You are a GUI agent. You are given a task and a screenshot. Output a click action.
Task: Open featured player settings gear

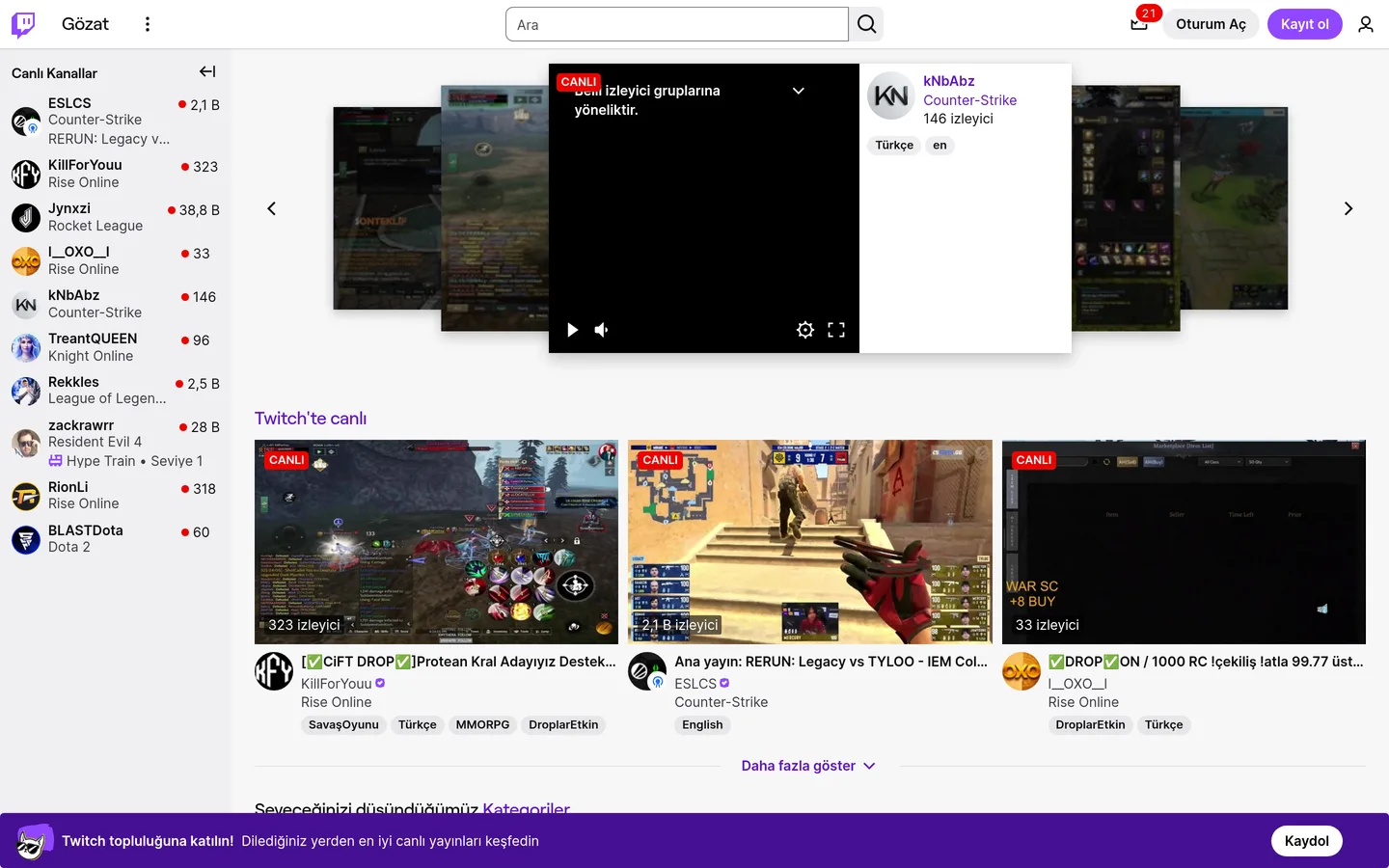pyautogui.click(x=805, y=330)
